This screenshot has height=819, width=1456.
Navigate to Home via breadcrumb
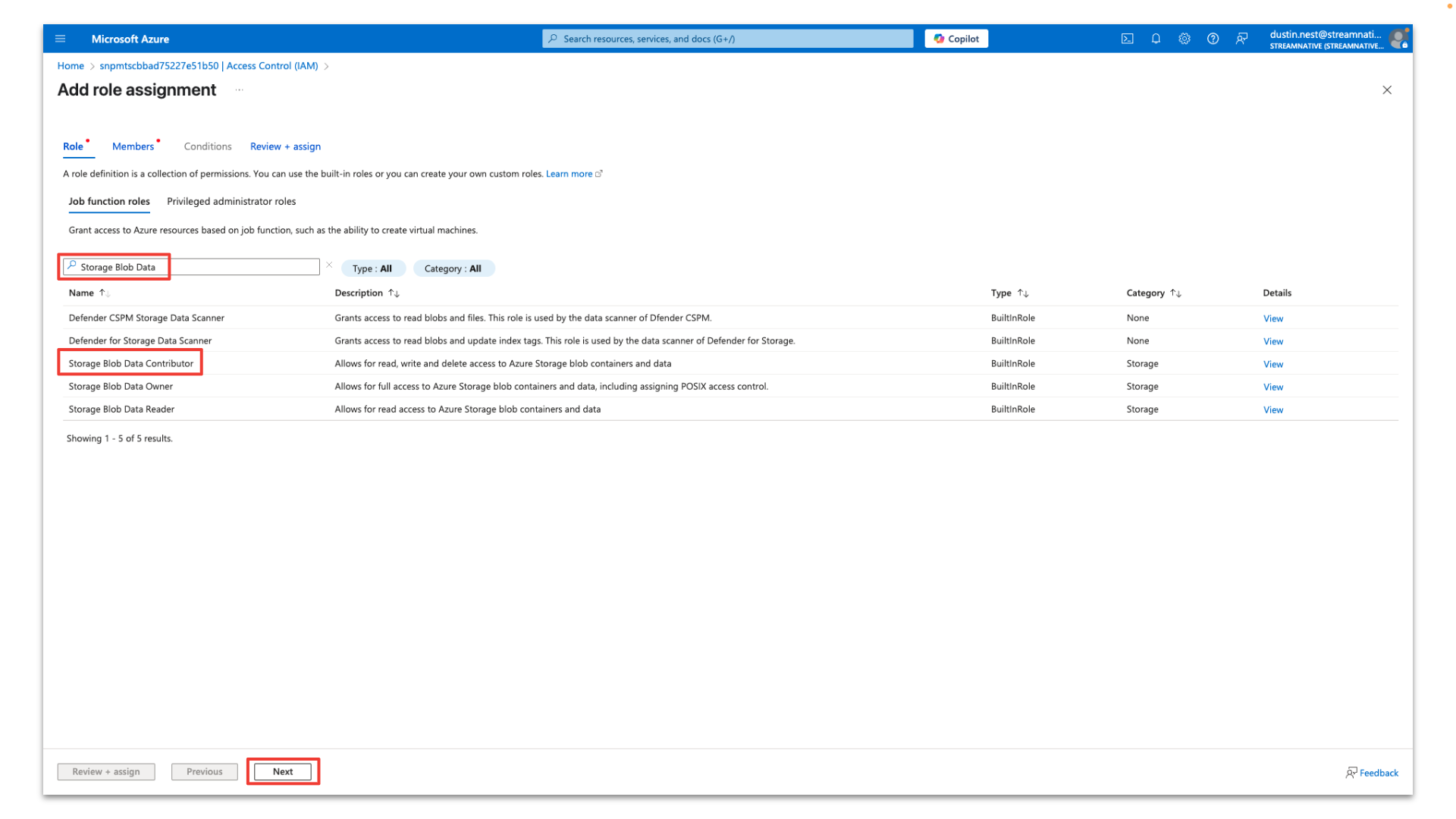pyautogui.click(x=71, y=65)
